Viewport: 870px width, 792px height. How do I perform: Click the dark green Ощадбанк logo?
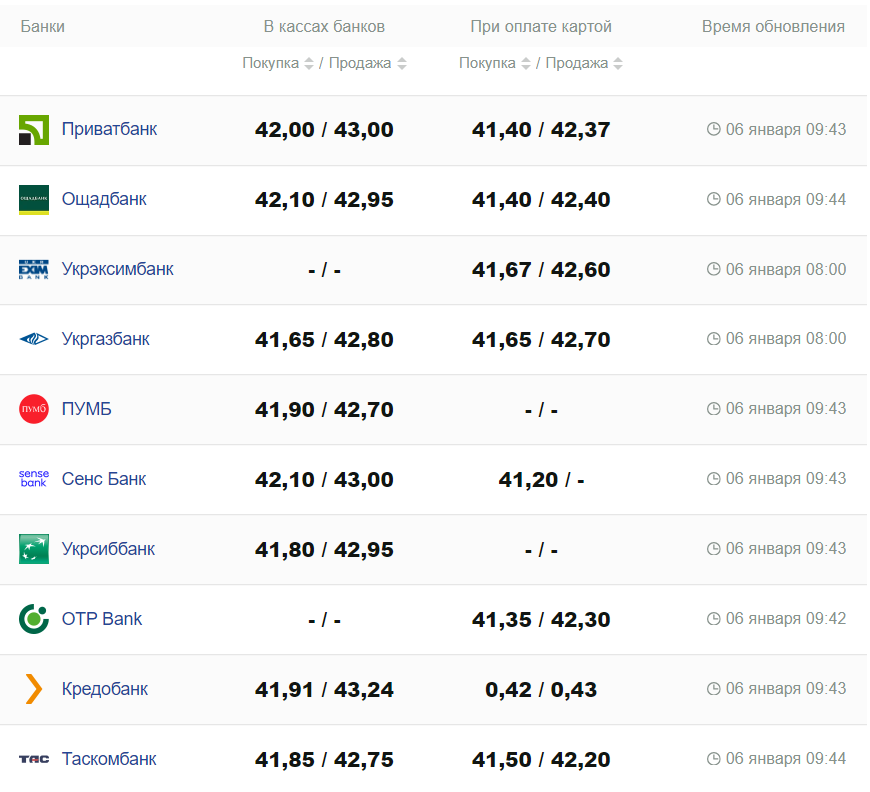tap(34, 200)
